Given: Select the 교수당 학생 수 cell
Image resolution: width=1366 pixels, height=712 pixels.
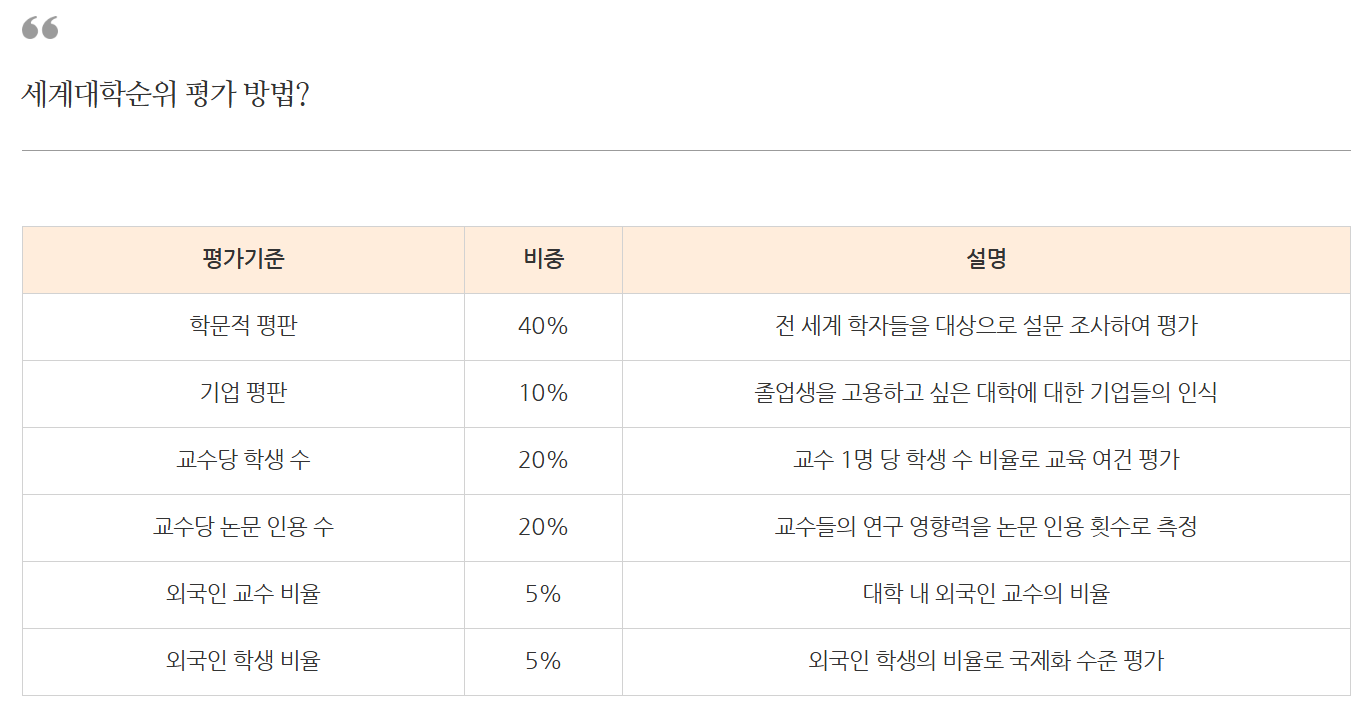Looking at the screenshot, I should (243, 461).
